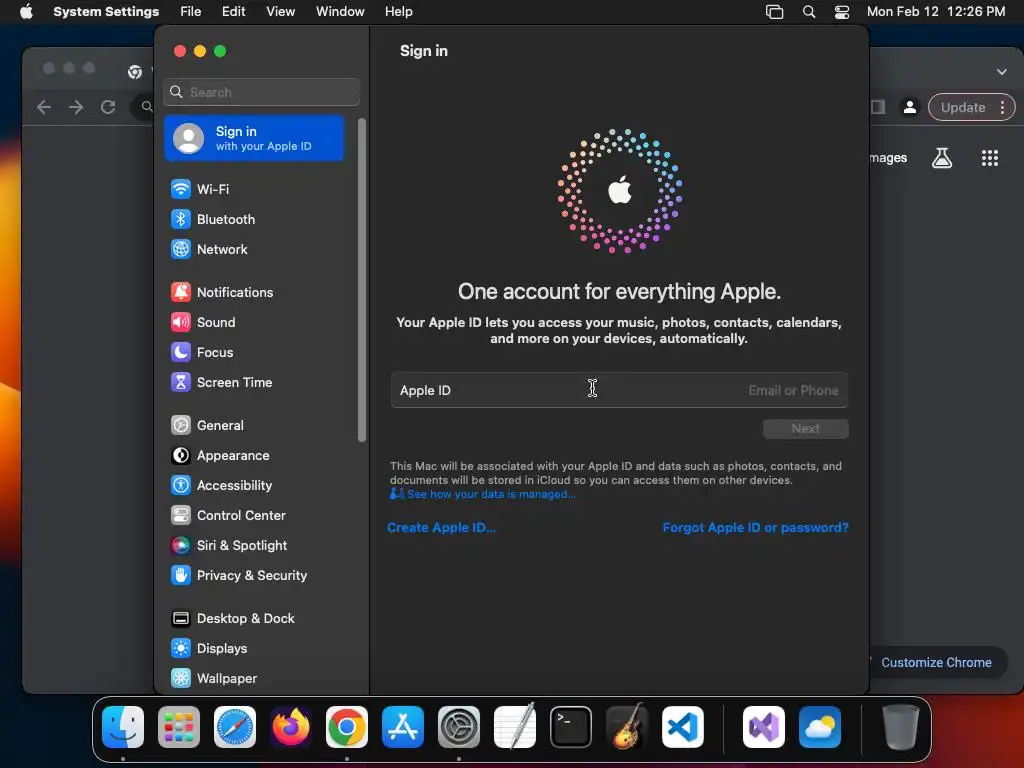This screenshot has width=1024, height=768.
Task: Click Chrome's Update button
Action: click(963, 107)
